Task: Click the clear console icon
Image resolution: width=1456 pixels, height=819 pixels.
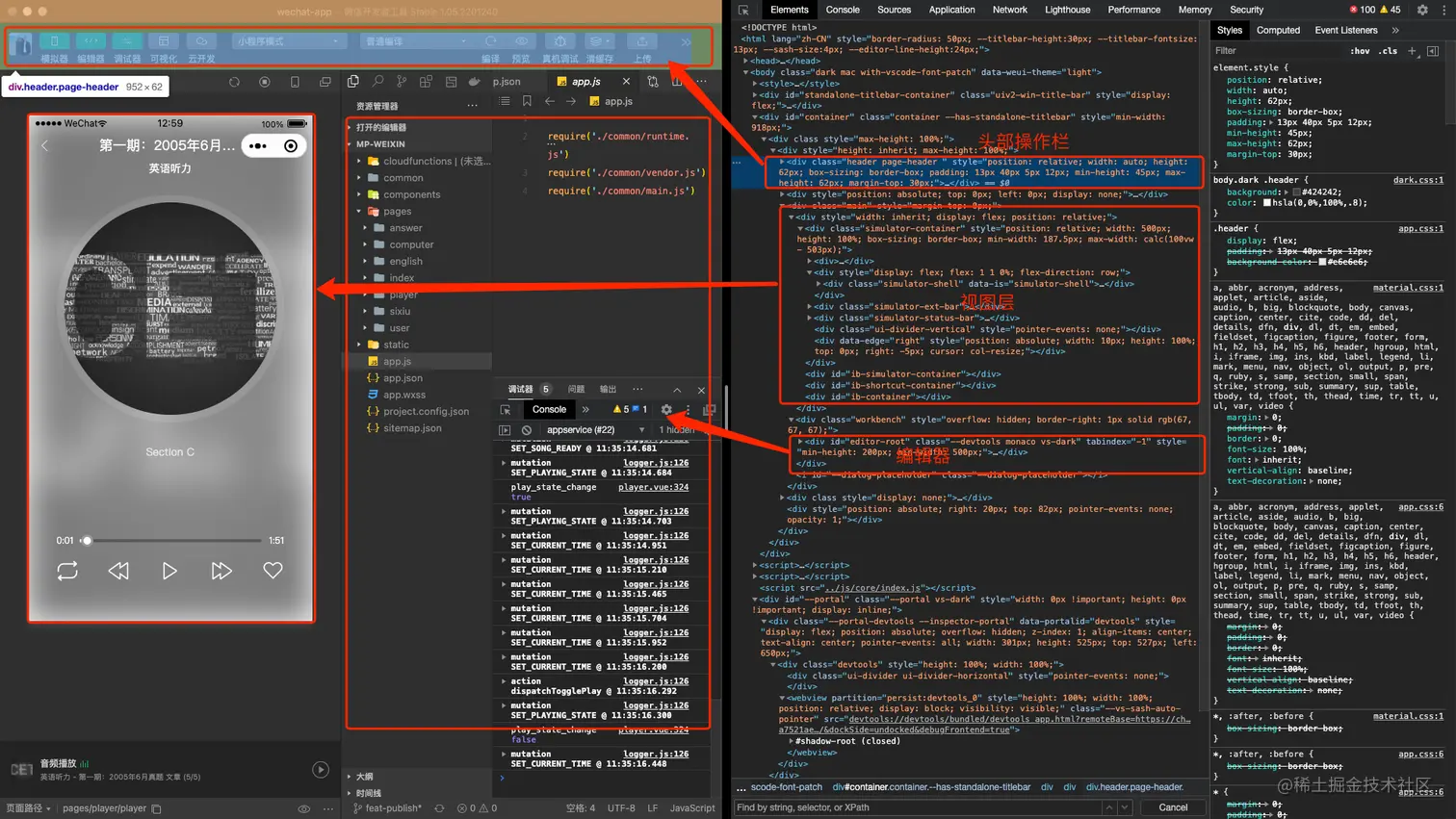Action: tap(526, 430)
